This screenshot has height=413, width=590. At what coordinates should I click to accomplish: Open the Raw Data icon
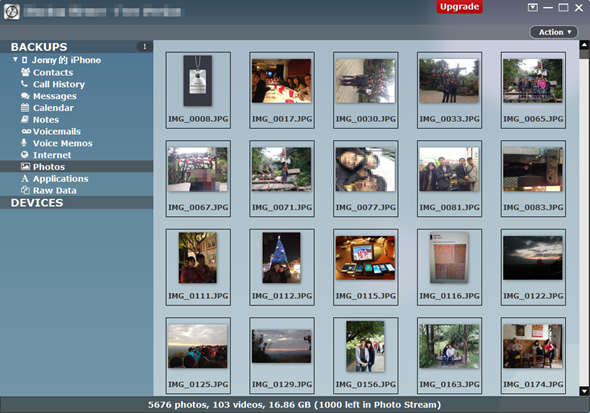pyautogui.click(x=25, y=190)
